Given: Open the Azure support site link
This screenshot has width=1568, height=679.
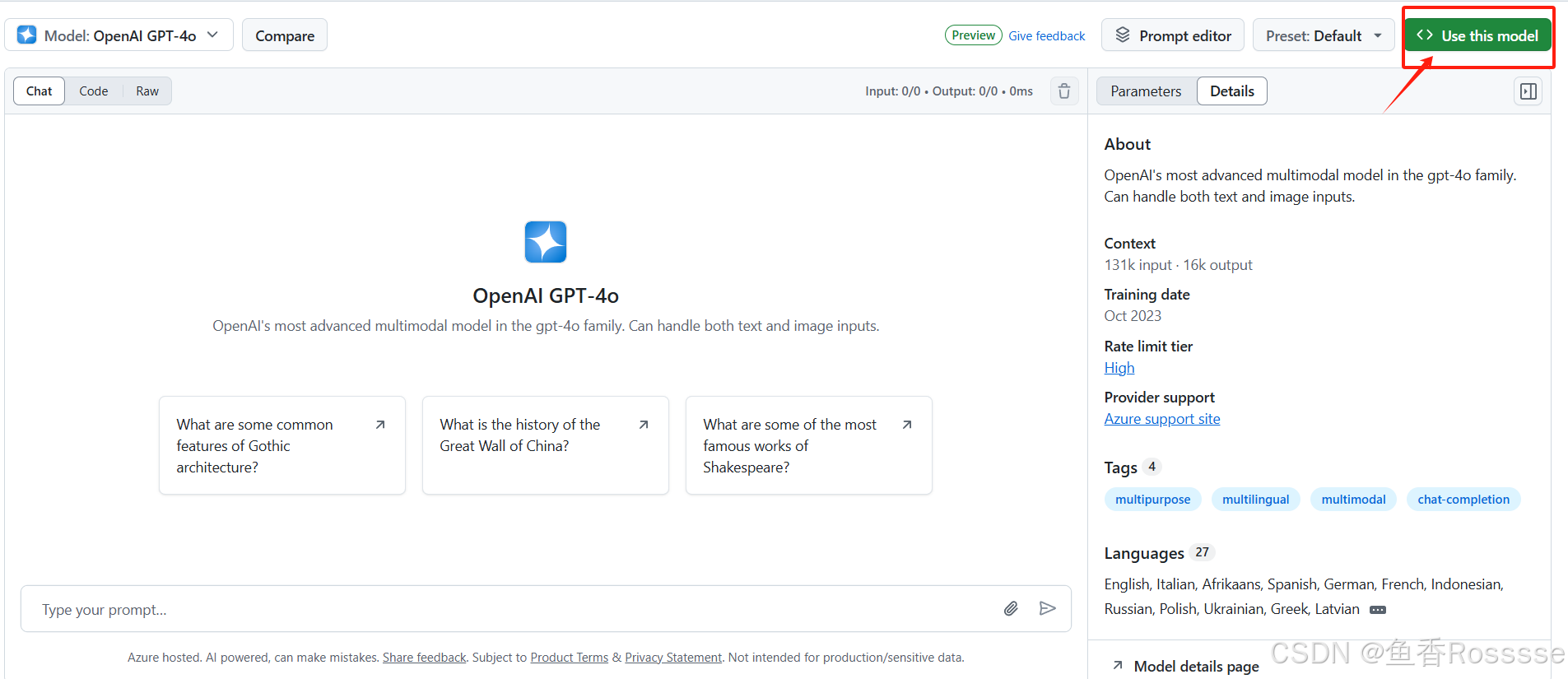Looking at the screenshot, I should point(1162,419).
